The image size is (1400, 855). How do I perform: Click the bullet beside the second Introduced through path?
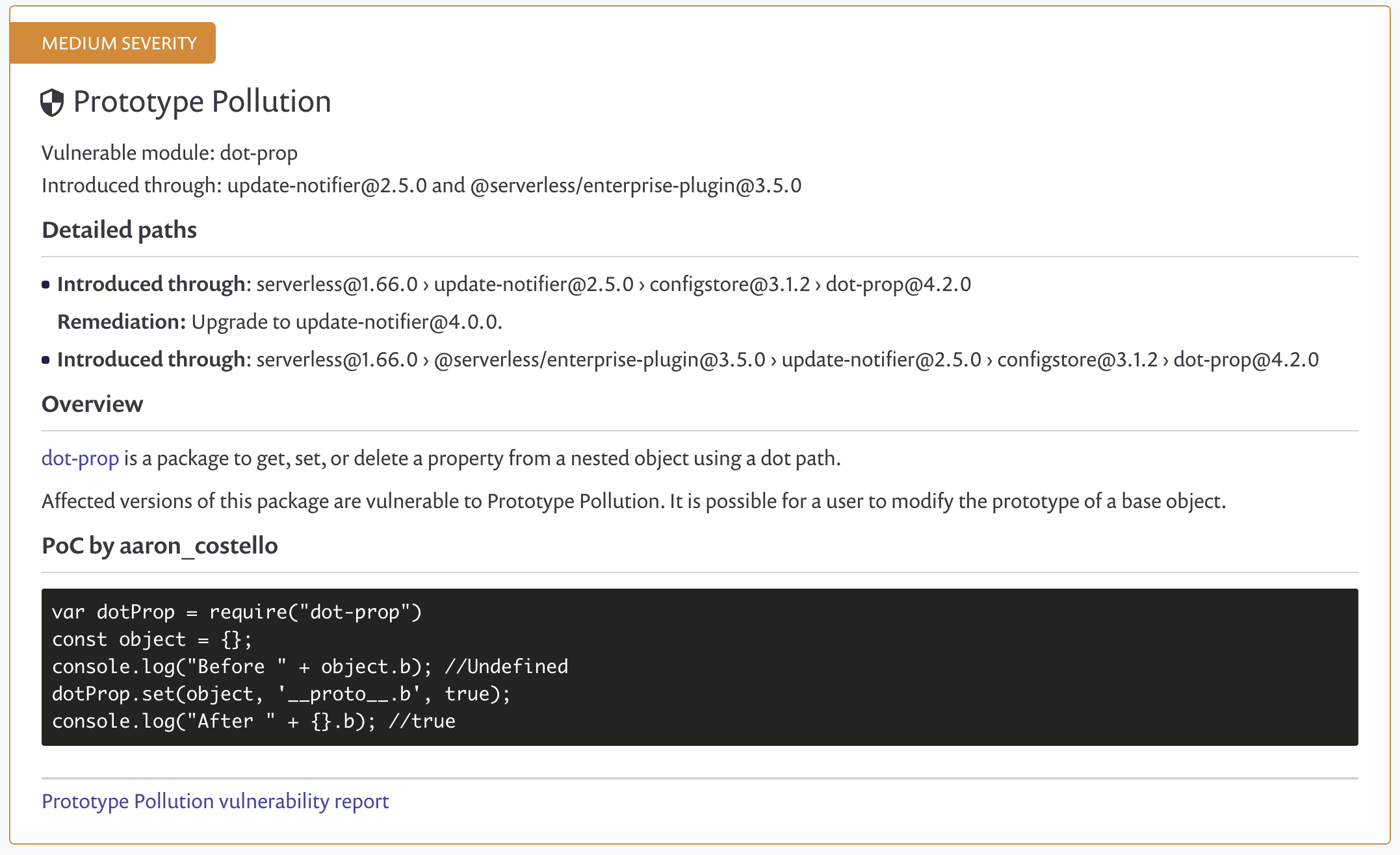pyautogui.click(x=45, y=359)
